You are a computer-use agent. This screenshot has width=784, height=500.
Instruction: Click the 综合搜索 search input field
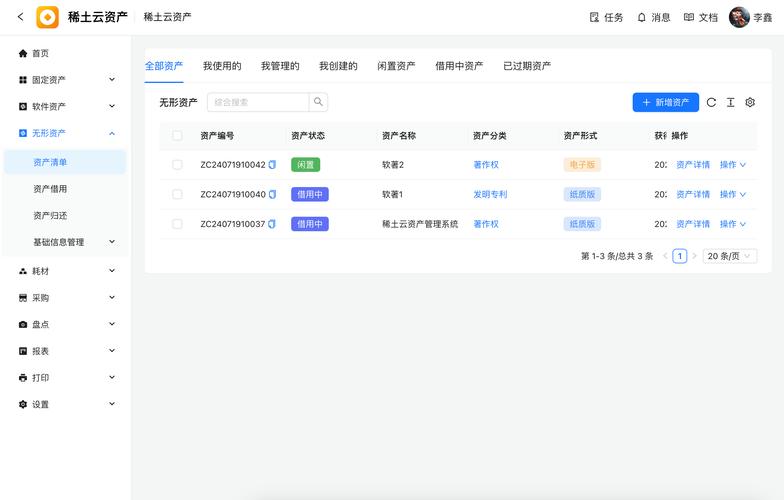[257, 102]
